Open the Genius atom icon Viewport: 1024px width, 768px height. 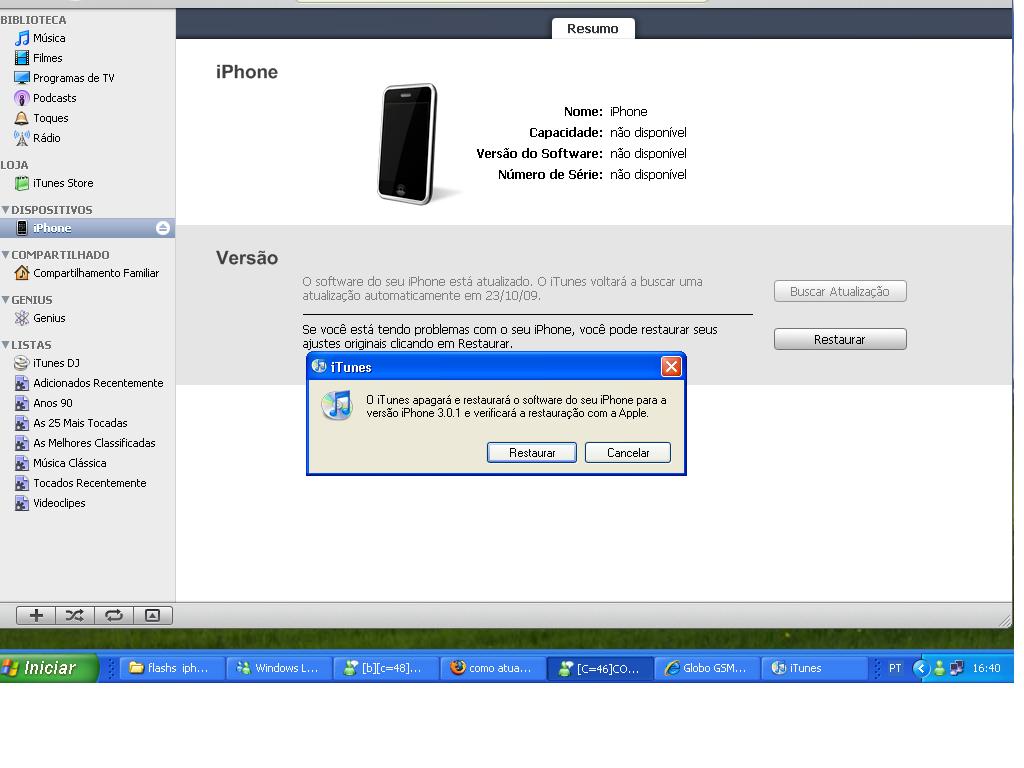[x=22, y=318]
